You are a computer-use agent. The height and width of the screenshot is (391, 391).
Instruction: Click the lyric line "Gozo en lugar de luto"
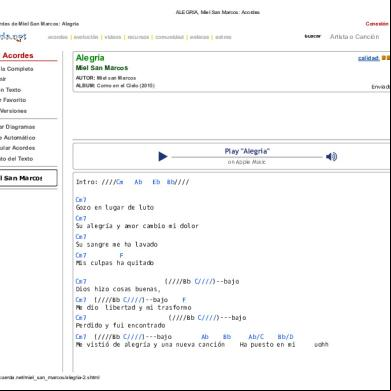[x=115, y=207]
